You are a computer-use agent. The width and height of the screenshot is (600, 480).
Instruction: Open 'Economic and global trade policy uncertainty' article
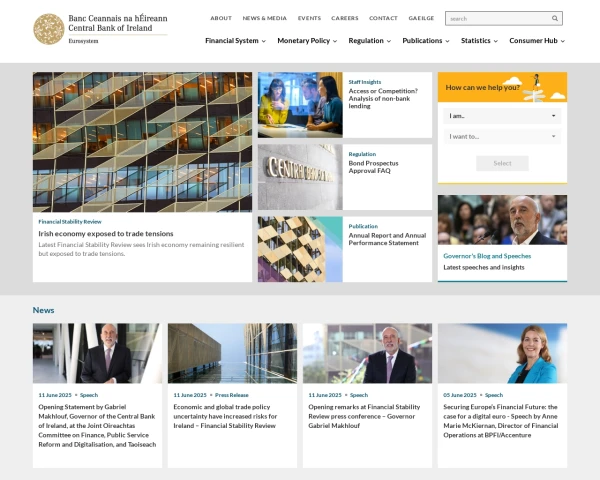pos(225,416)
